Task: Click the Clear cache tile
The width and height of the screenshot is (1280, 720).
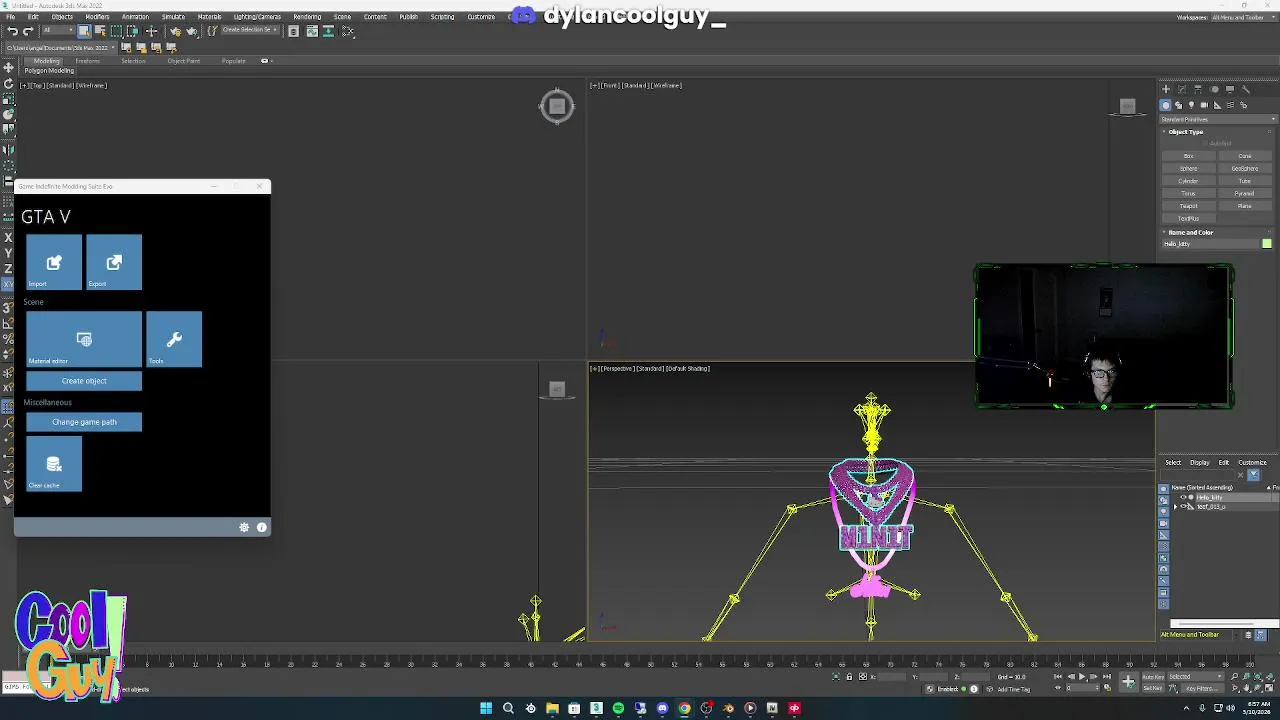Action: (x=54, y=464)
